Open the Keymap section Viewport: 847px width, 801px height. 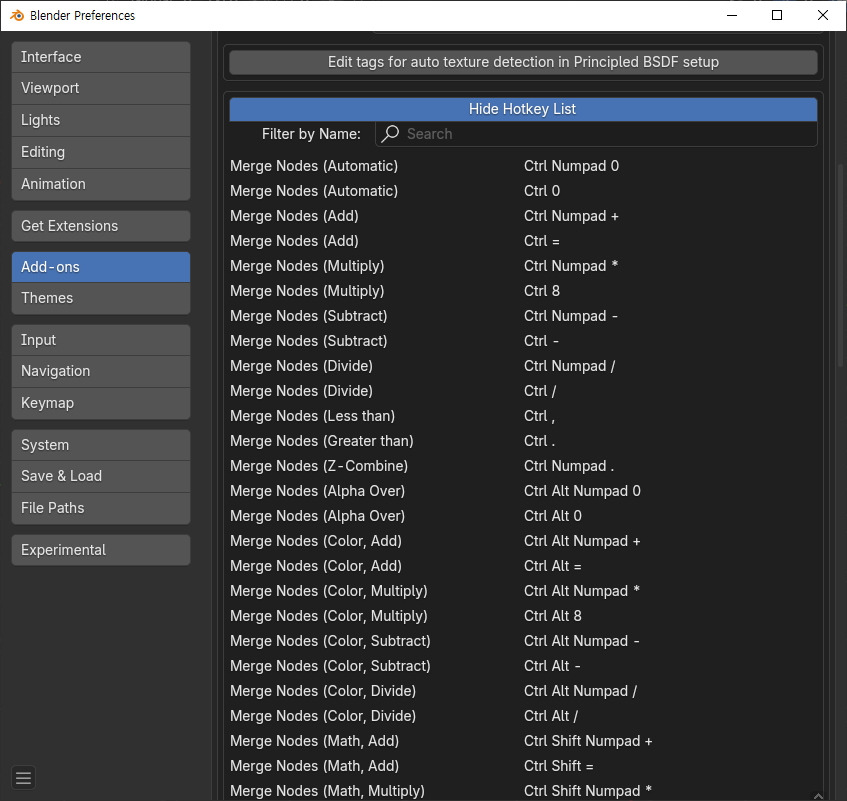point(101,403)
